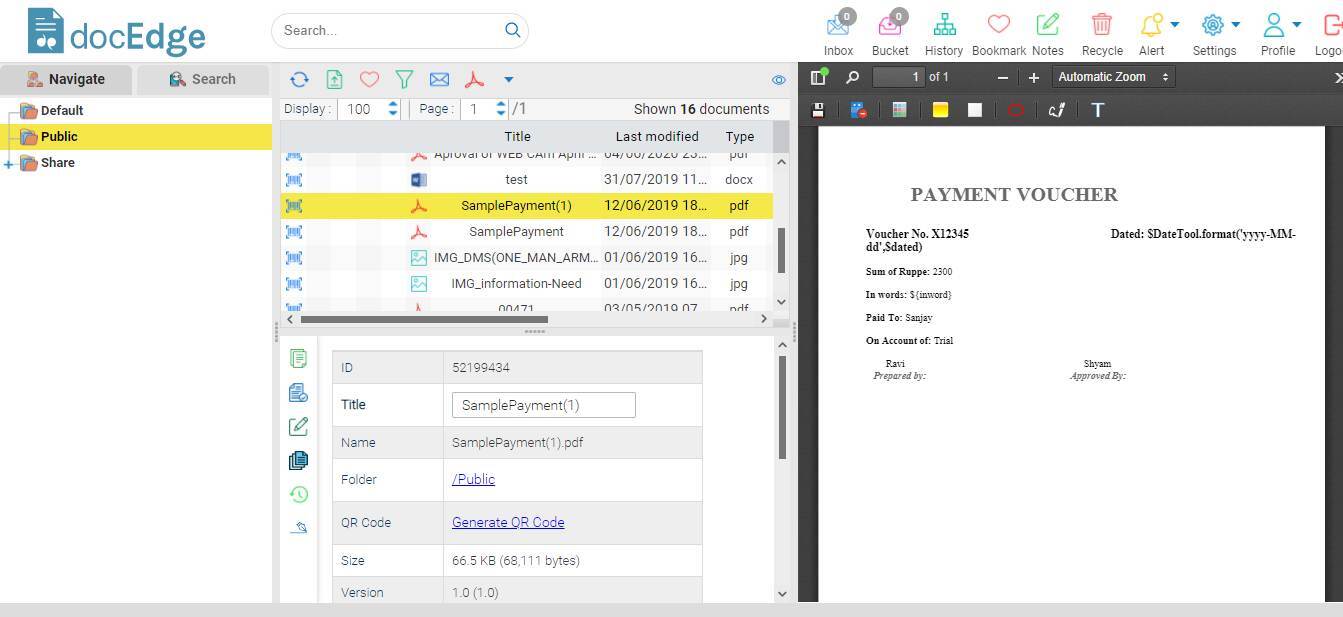This screenshot has height=617, width=1343.
Task: Upload a new document via the upload icon
Action: [x=334, y=79]
